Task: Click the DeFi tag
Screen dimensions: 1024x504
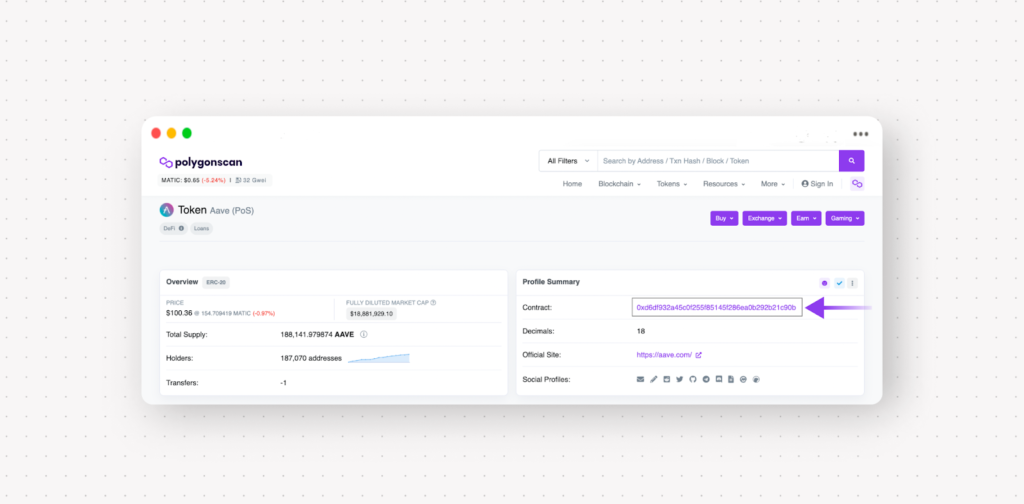Action: tap(173, 228)
